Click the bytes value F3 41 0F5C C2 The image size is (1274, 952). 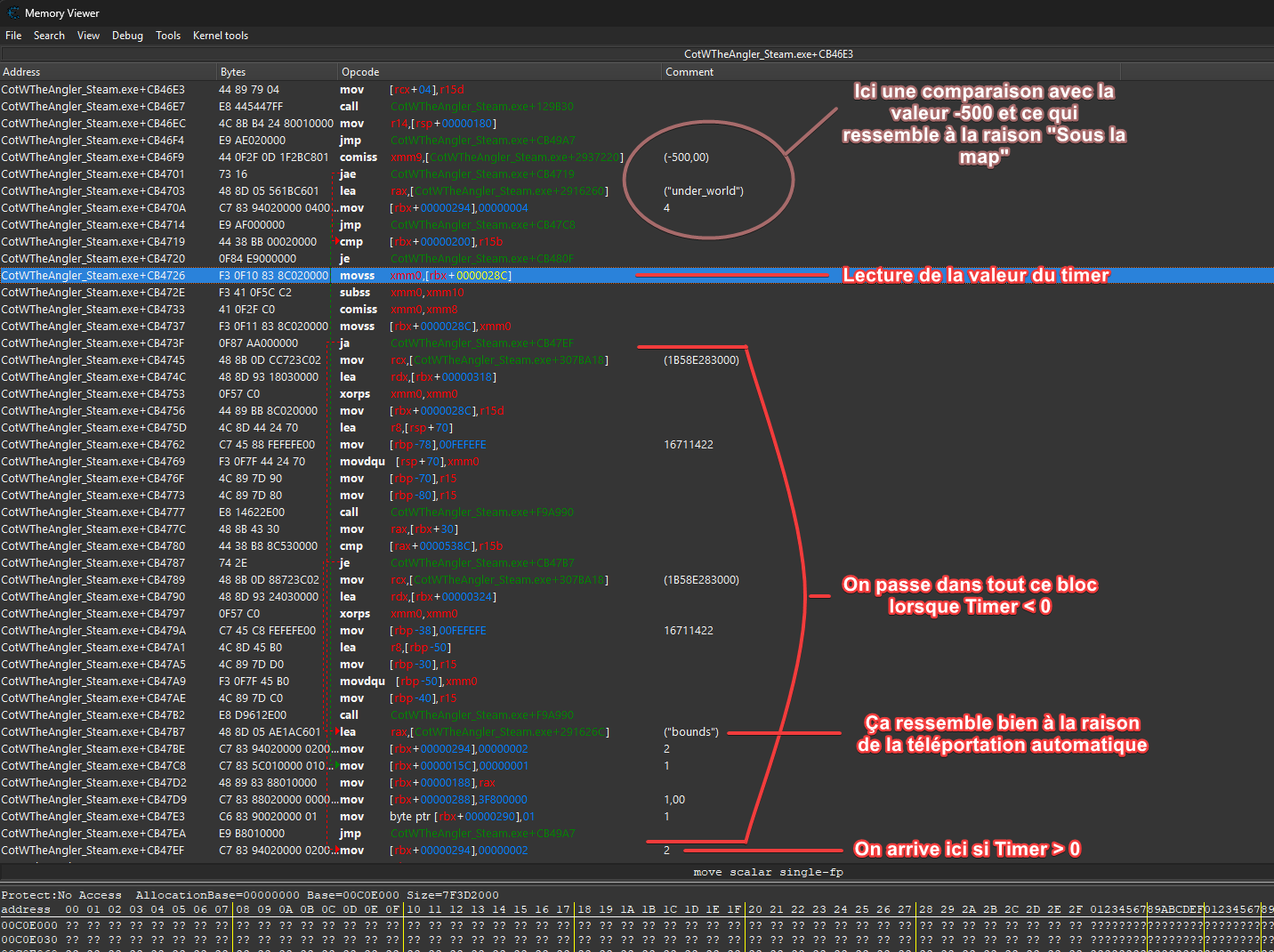pyautogui.click(x=255, y=293)
